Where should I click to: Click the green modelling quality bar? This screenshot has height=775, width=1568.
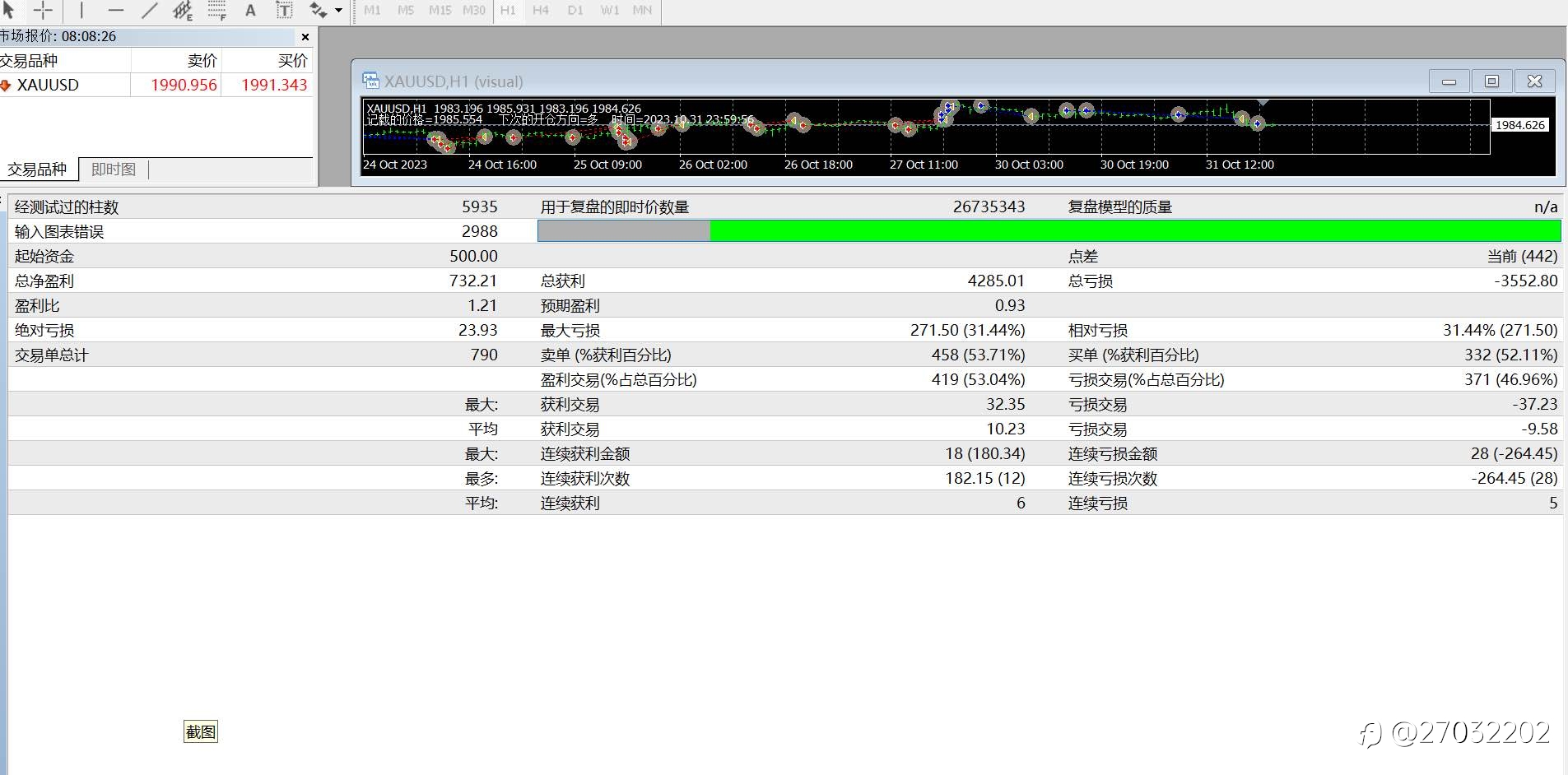[1135, 231]
